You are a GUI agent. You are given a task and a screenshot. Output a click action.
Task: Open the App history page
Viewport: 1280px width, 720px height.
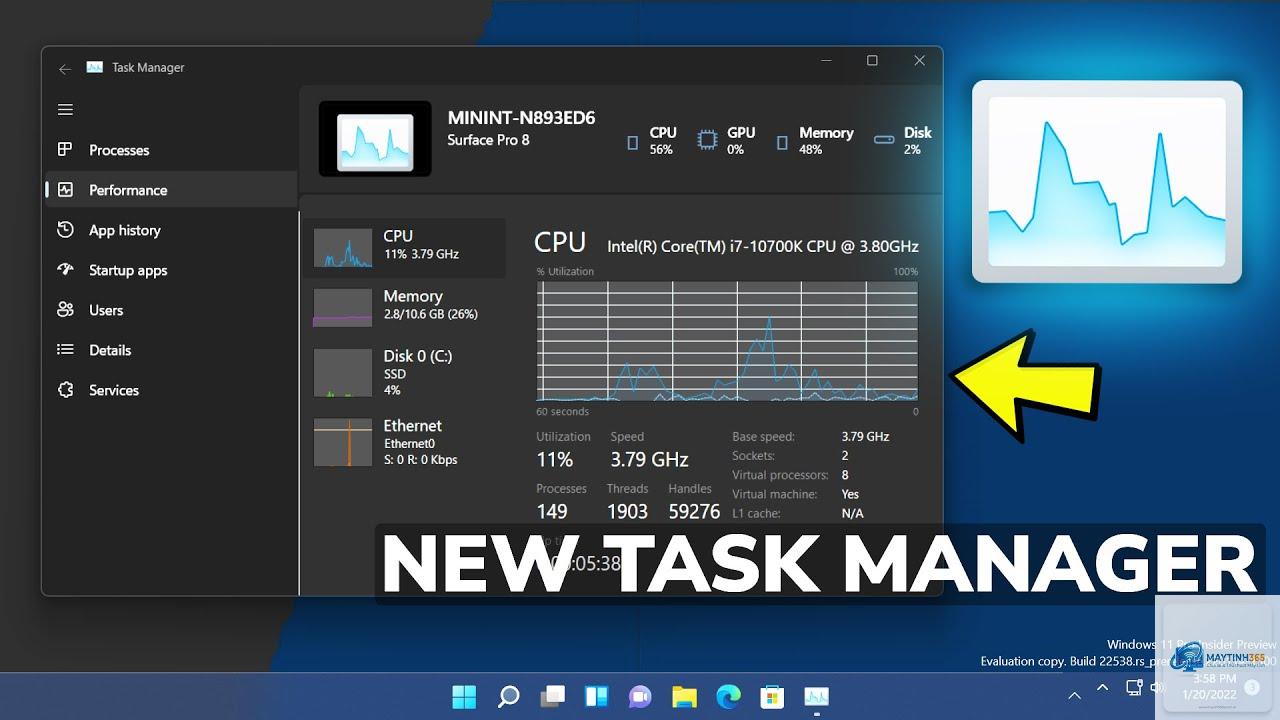(x=170, y=230)
